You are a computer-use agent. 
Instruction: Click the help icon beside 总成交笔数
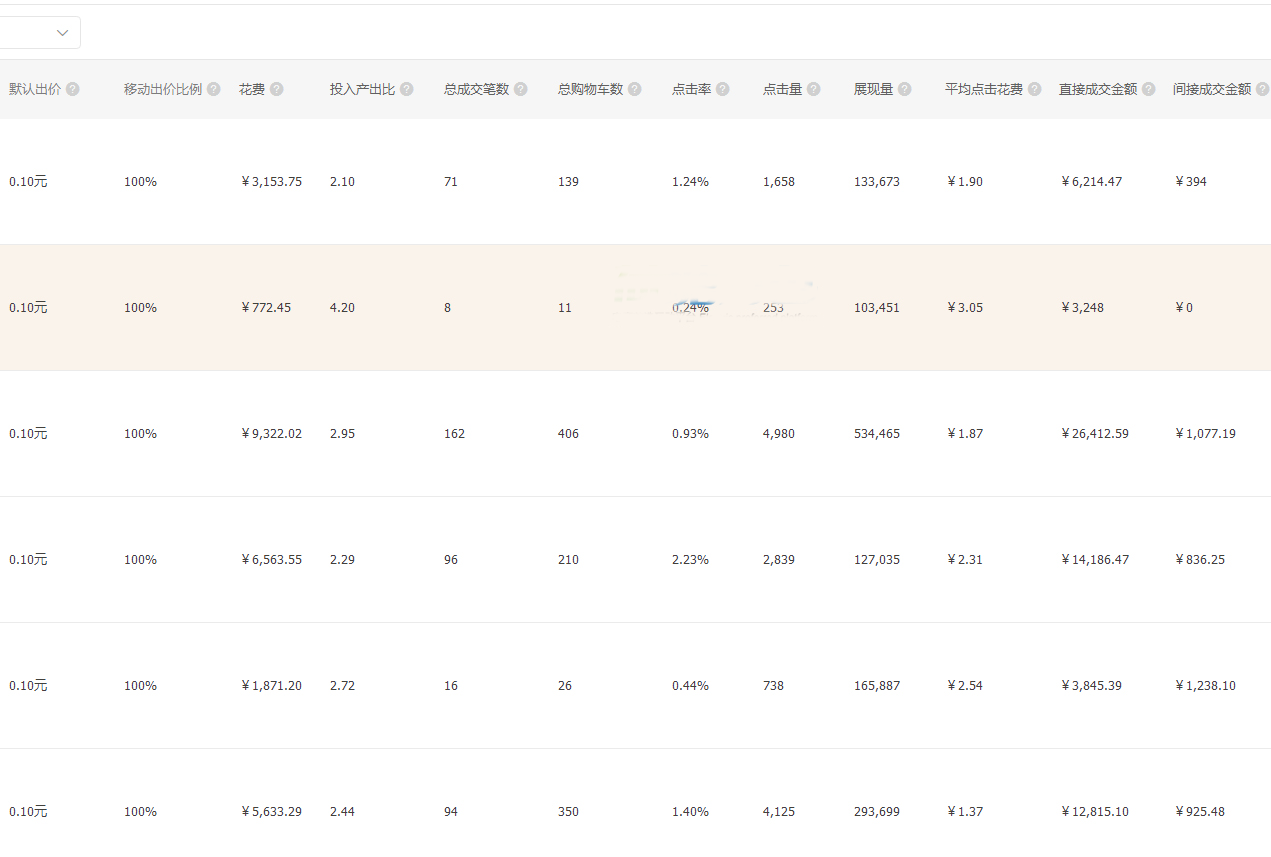click(521, 89)
